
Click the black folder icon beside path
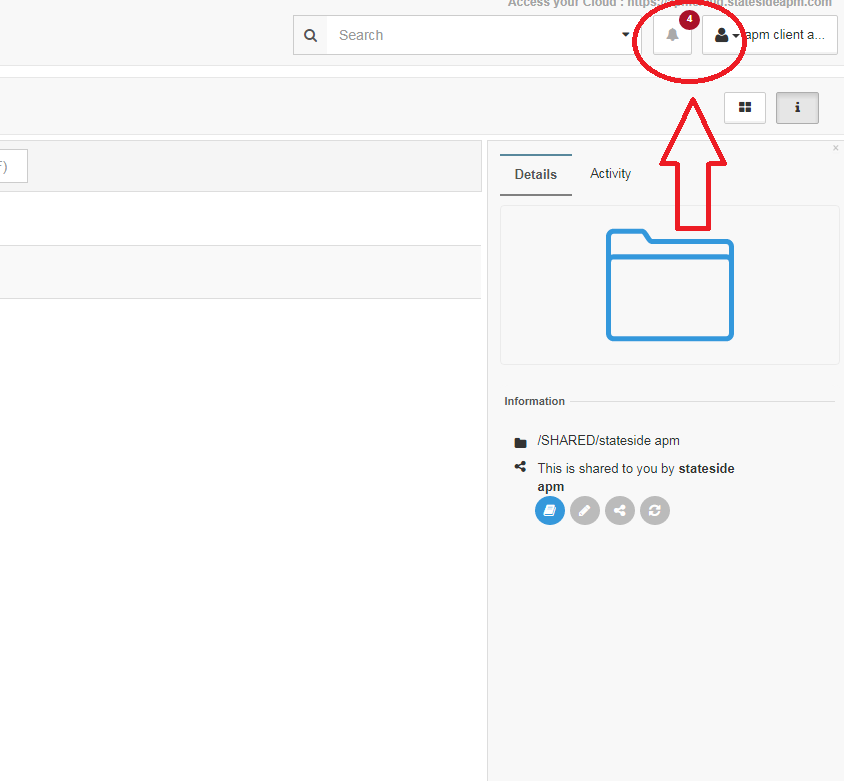point(521,442)
